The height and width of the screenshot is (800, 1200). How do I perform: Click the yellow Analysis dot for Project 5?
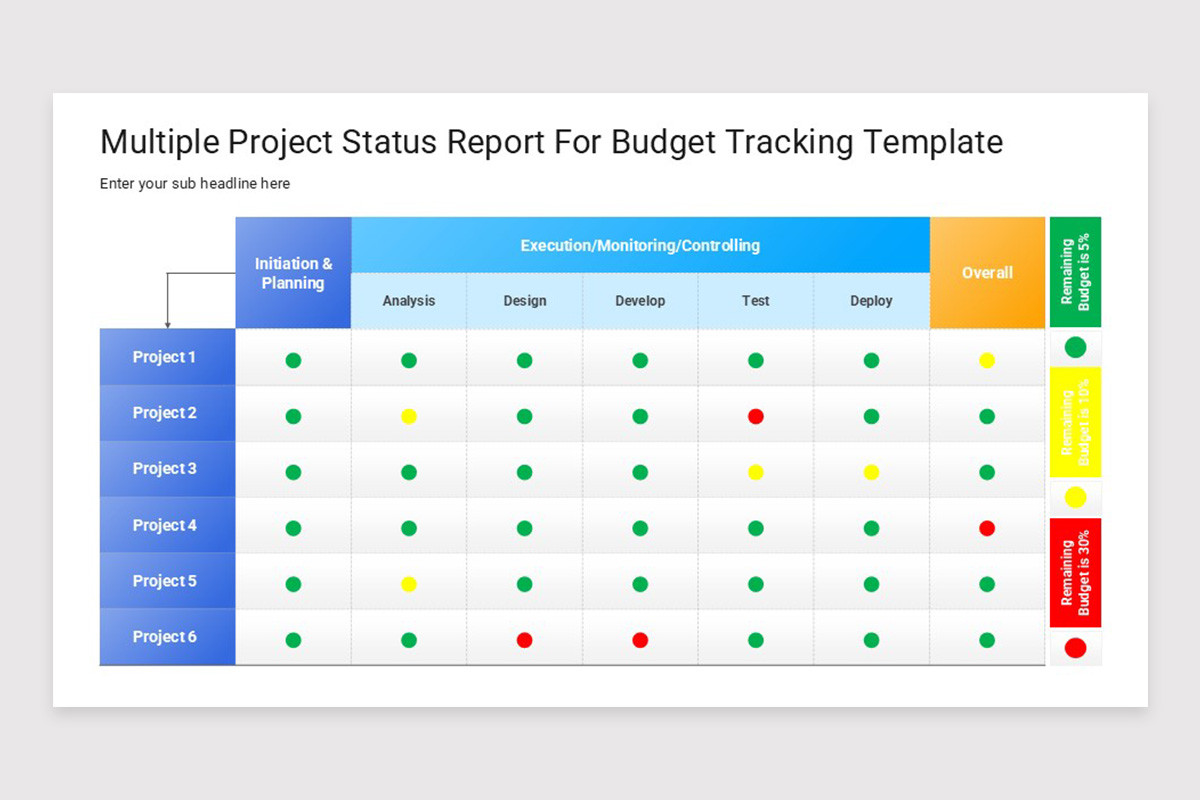pos(408,581)
